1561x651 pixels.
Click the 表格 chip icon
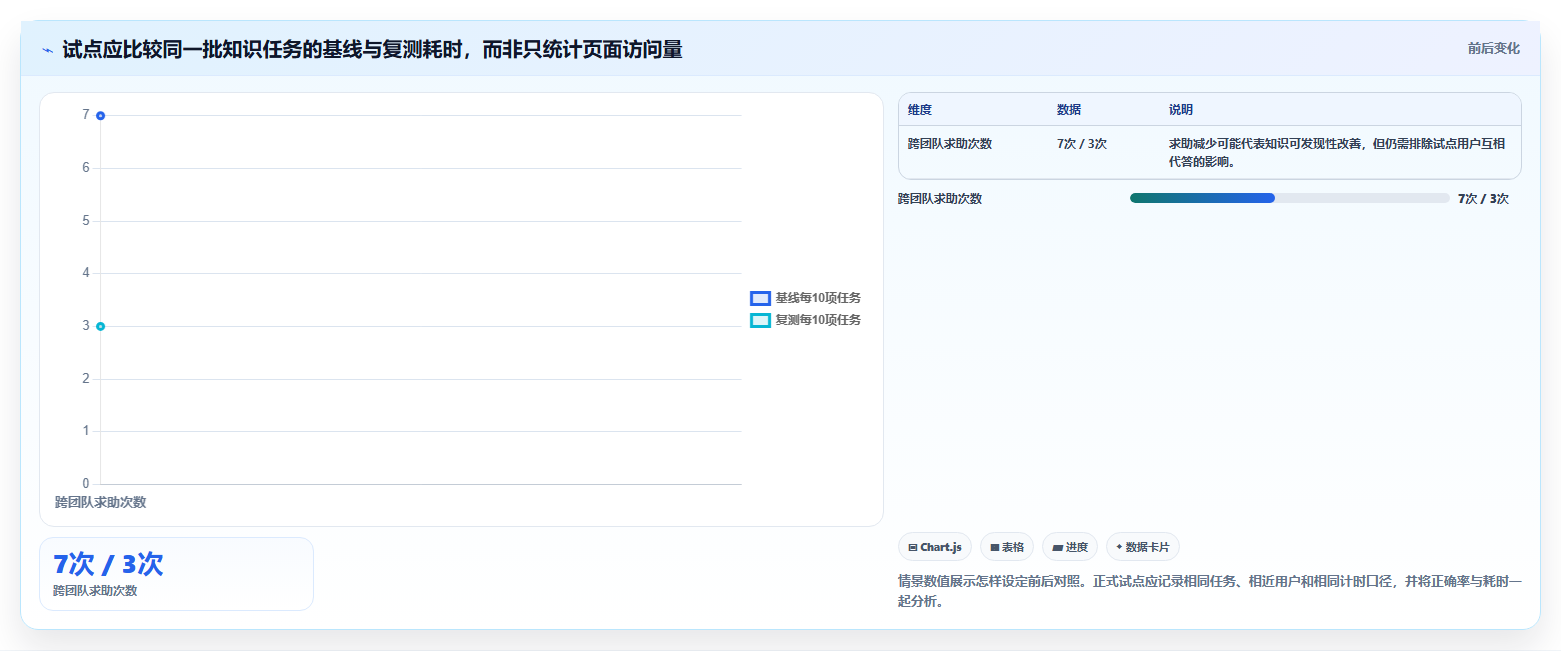pos(994,547)
